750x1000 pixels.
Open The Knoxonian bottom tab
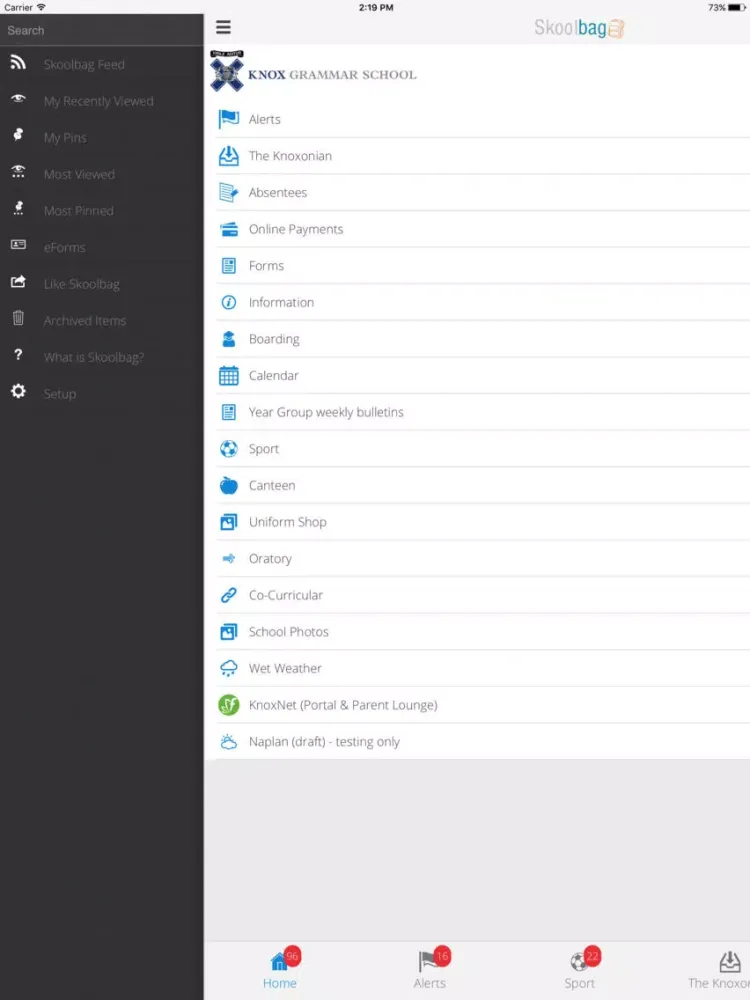point(719,969)
